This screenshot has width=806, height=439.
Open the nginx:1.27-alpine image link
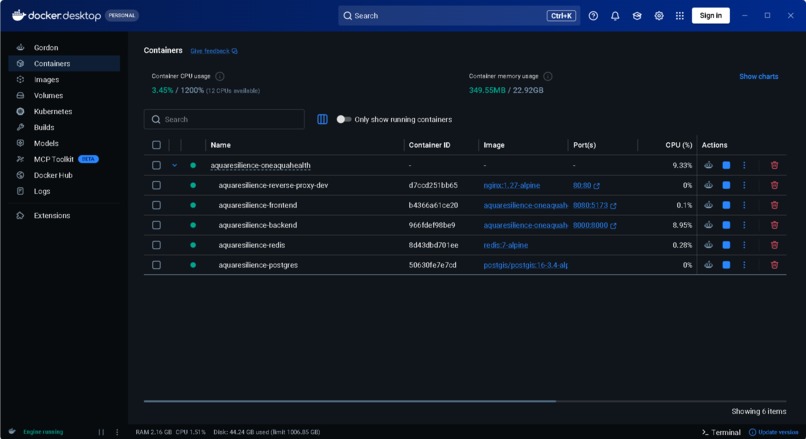[x=511, y=186]
